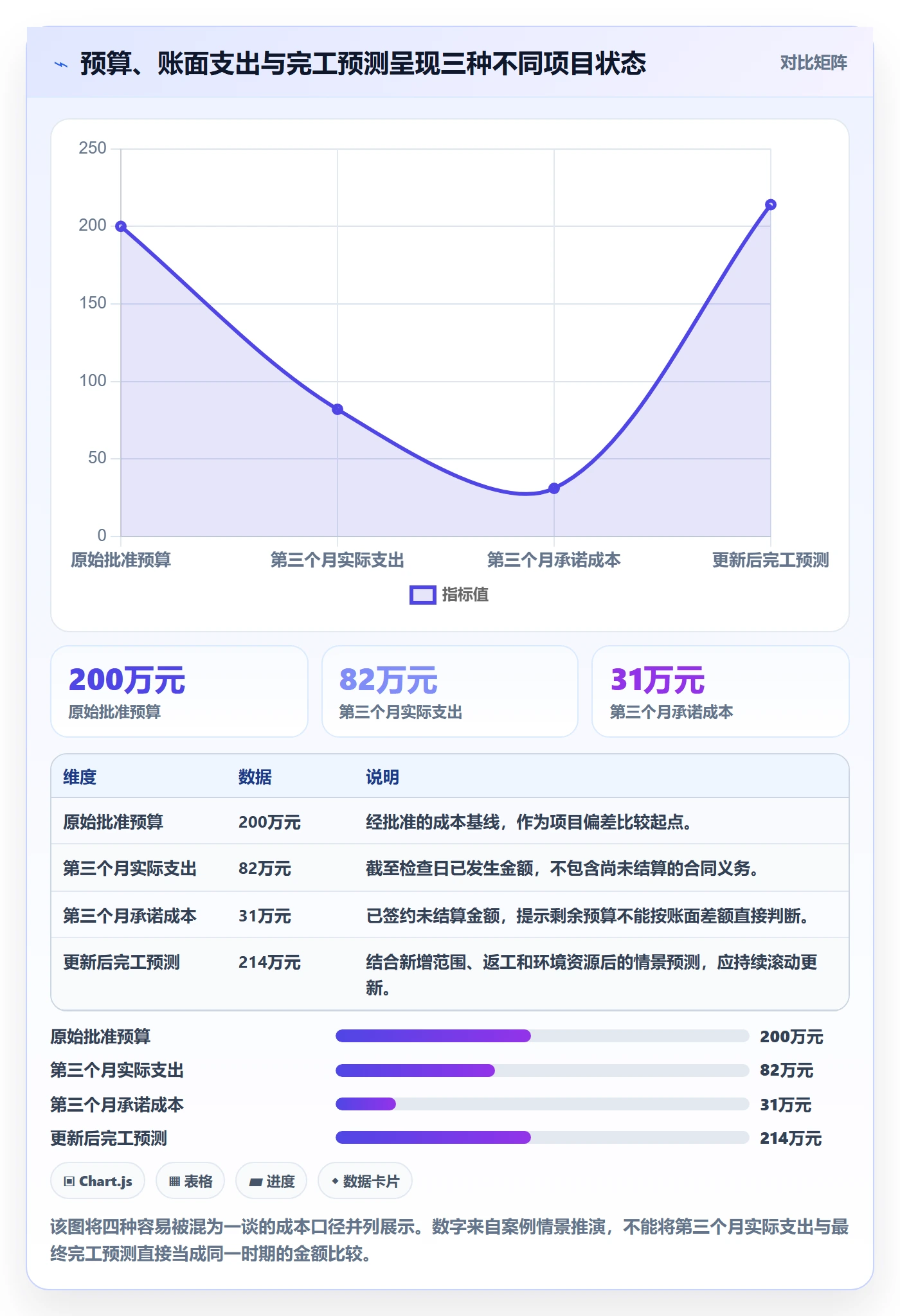900x1316 pixels.
Task: Click the 指标值 legend label
Action: [x=465, y=595]
